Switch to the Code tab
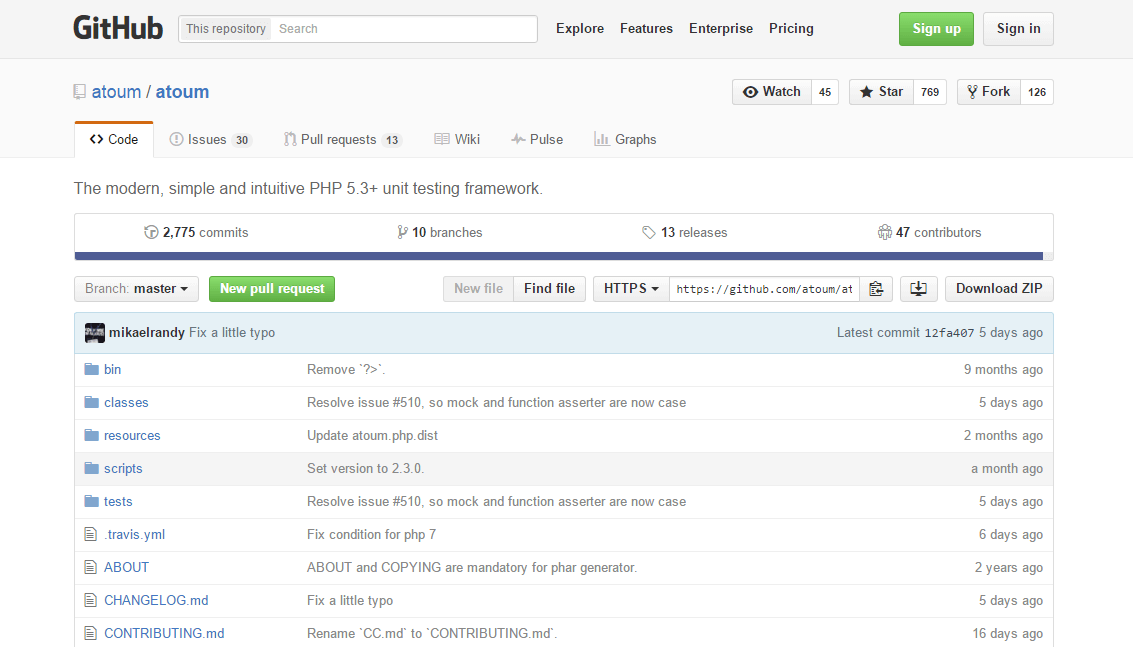The width and height of the screenshot is (1133, 647). tap(114, 140)
